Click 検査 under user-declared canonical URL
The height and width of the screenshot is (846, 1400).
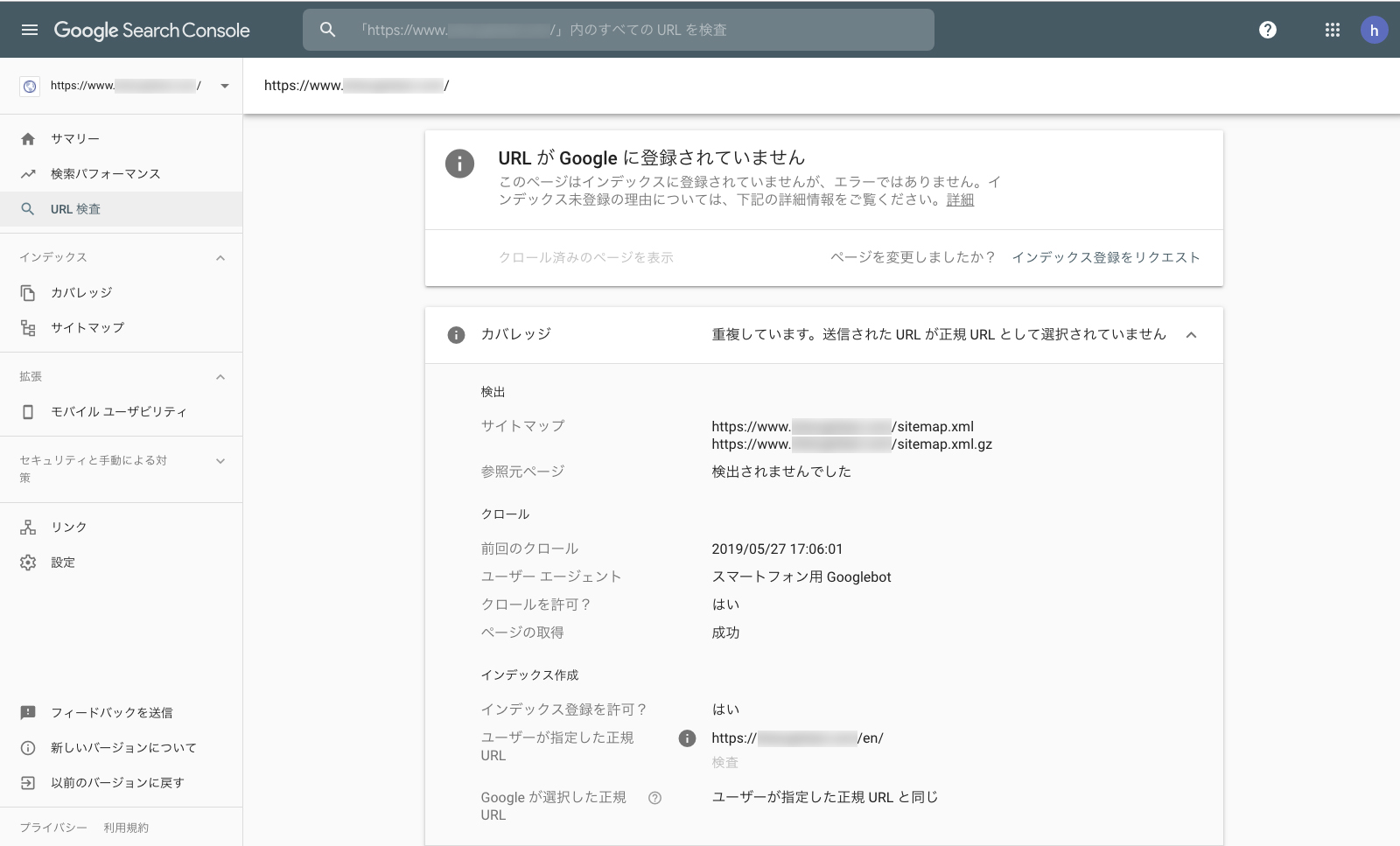pyautogui.click(x=725, y=763)
